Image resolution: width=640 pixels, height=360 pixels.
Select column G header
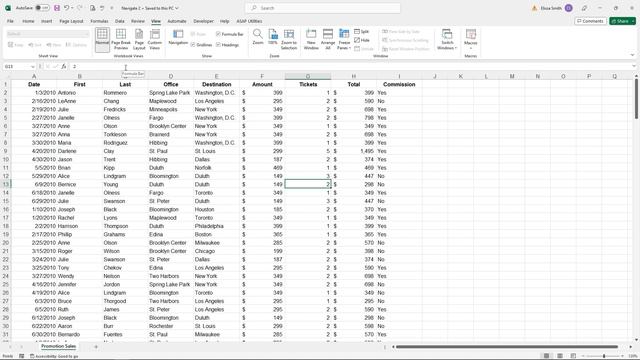click(x=308, y=76)
